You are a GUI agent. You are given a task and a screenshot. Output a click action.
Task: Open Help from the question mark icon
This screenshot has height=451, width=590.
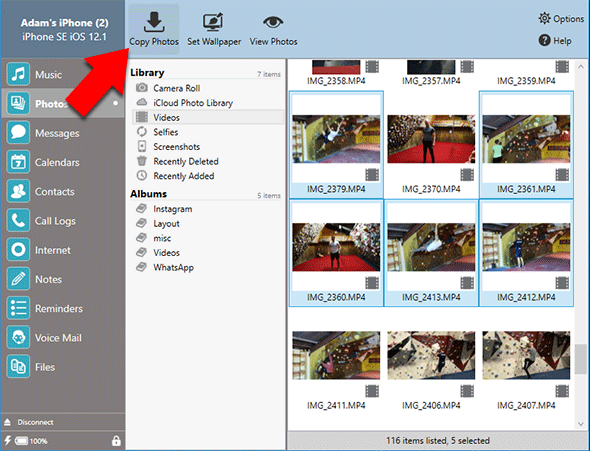click(544, 40)
